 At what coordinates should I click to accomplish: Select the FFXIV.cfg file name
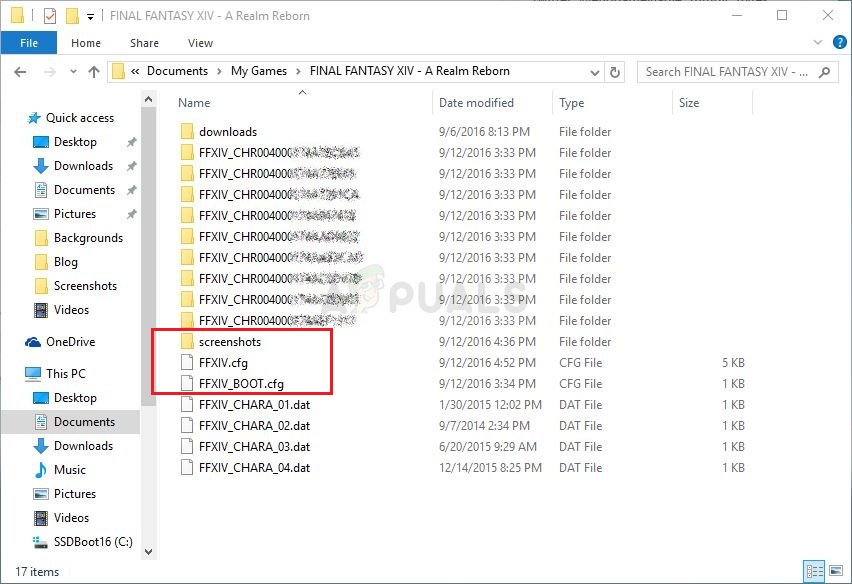[223, 363]
